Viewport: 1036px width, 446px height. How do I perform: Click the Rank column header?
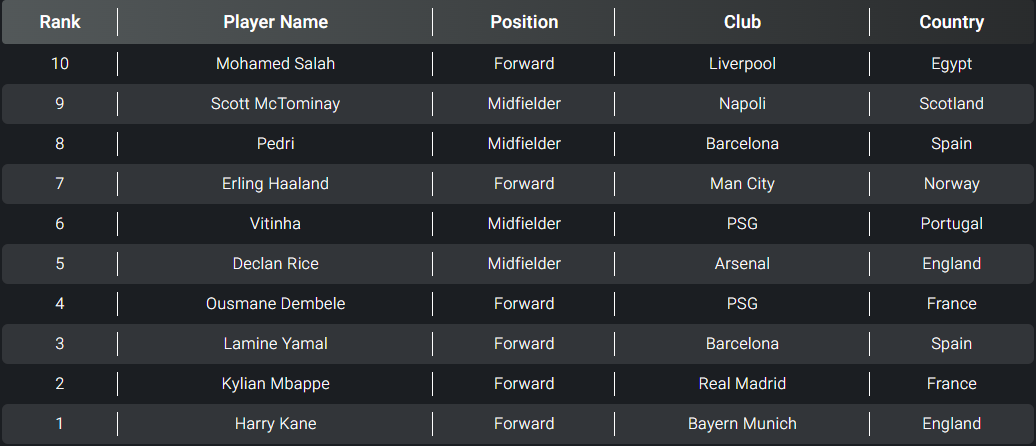[60, 22]
